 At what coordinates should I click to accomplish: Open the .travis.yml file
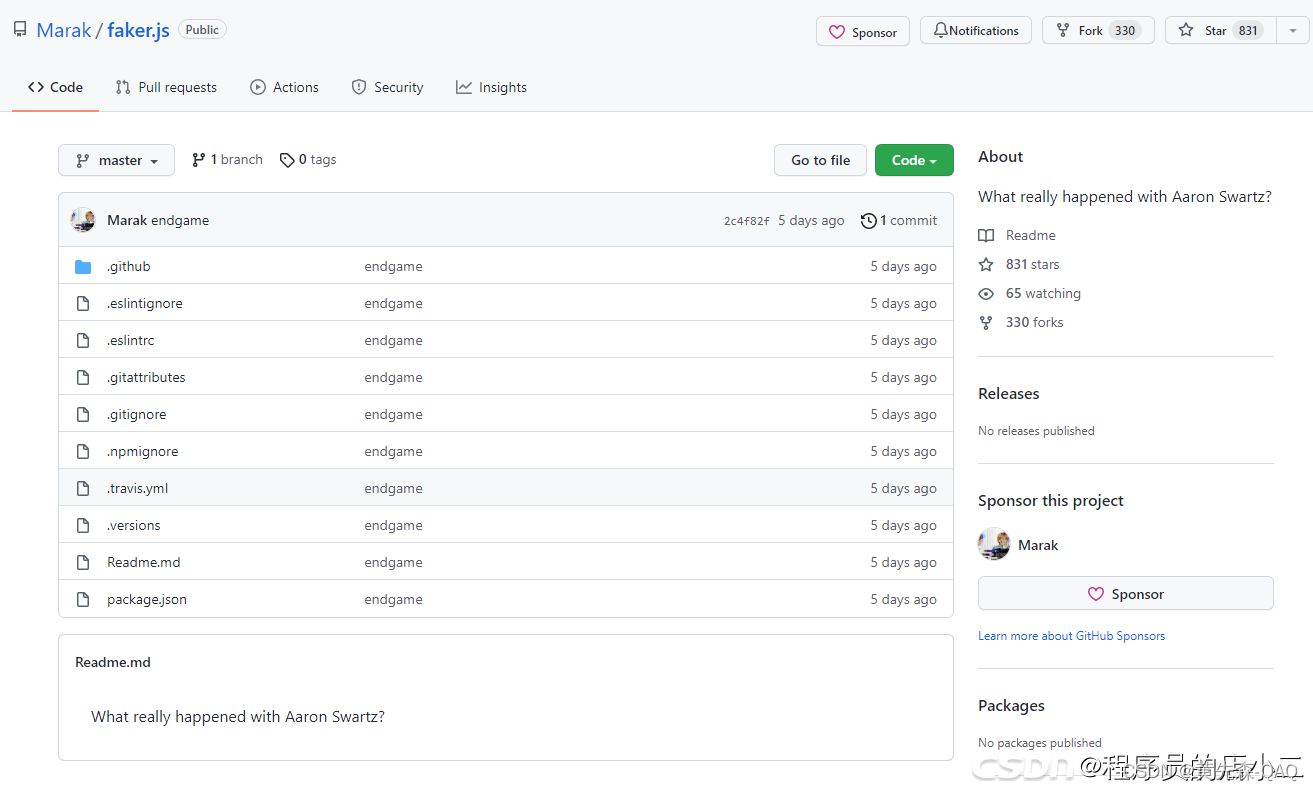(138, 488)
